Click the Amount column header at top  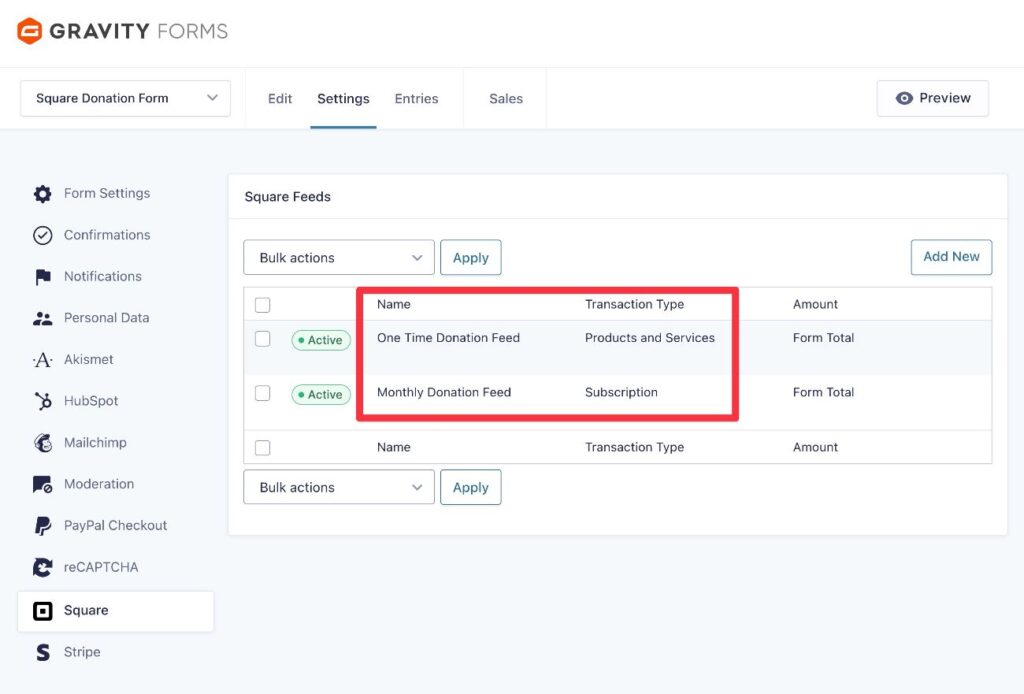815,304
